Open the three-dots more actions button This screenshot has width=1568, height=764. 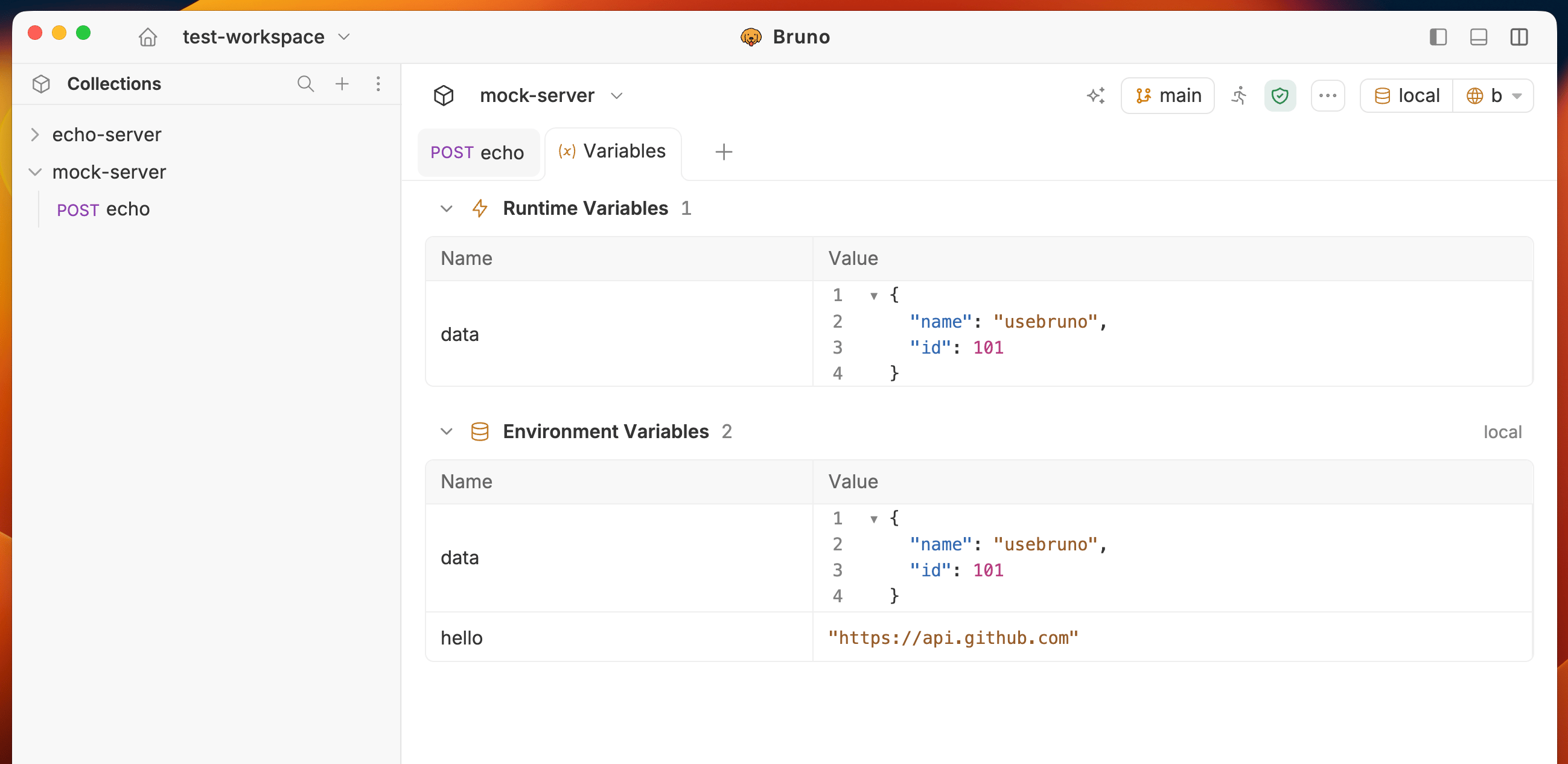pos(1328,95)
